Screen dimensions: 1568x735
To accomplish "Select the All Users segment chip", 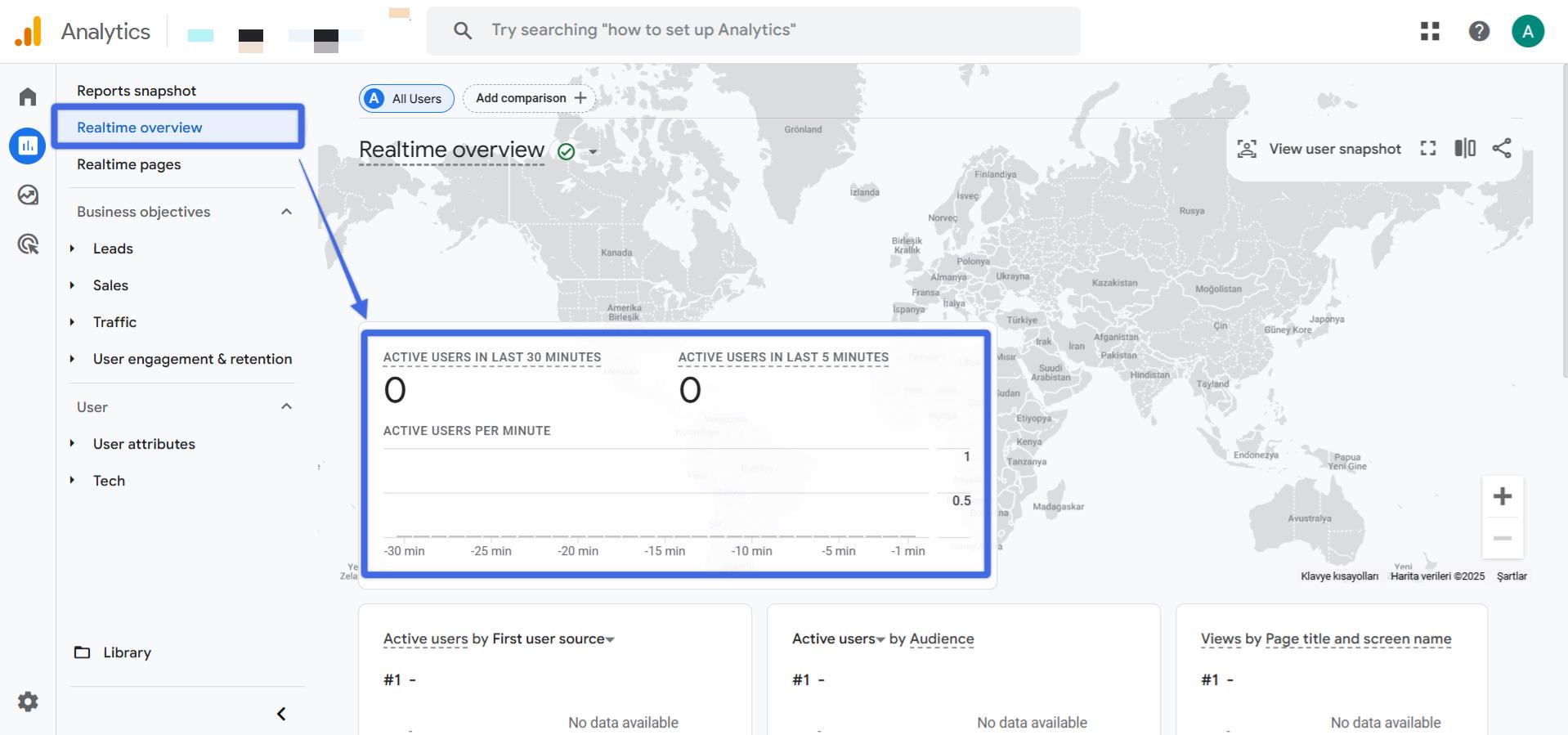I will (x=406, y=98).
